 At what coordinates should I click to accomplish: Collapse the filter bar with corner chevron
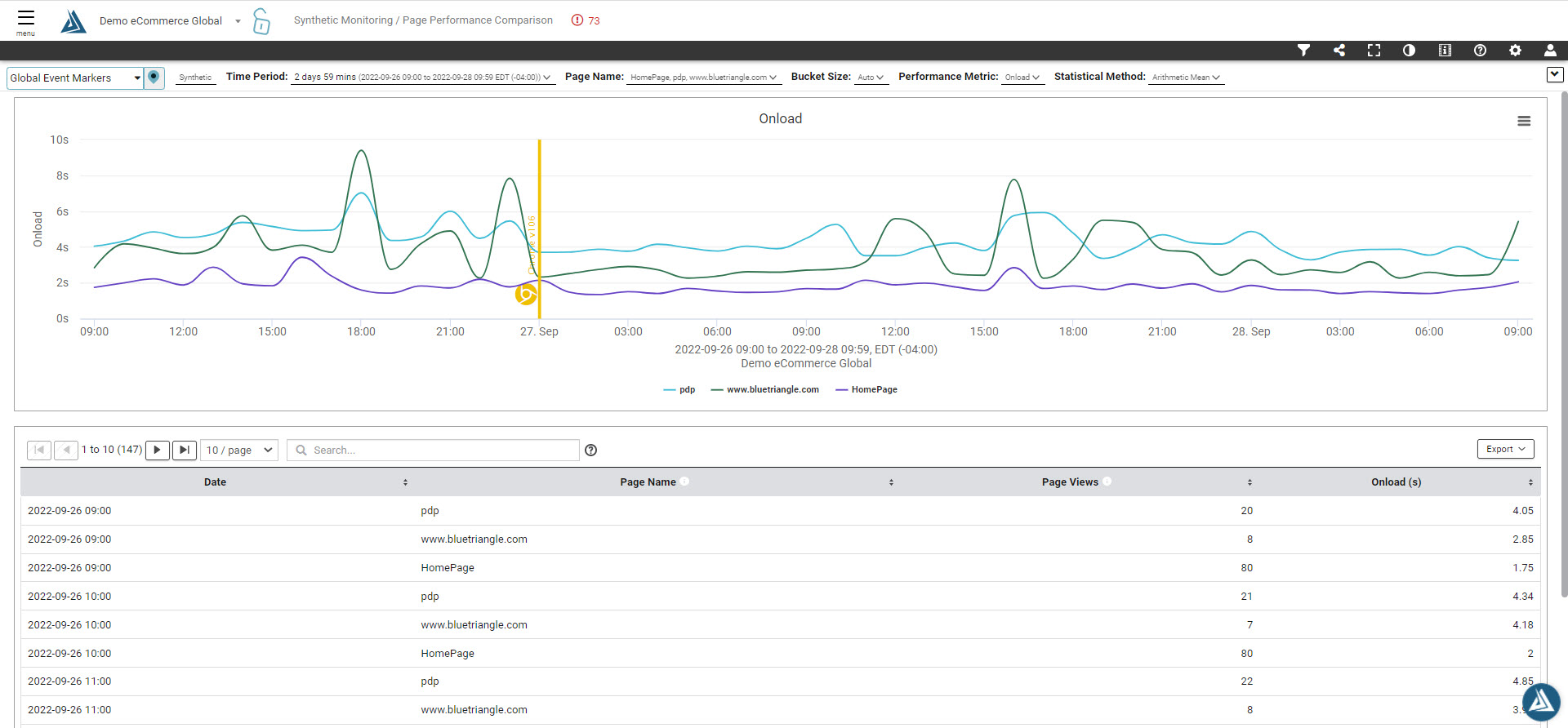(x=1555, y=75)
